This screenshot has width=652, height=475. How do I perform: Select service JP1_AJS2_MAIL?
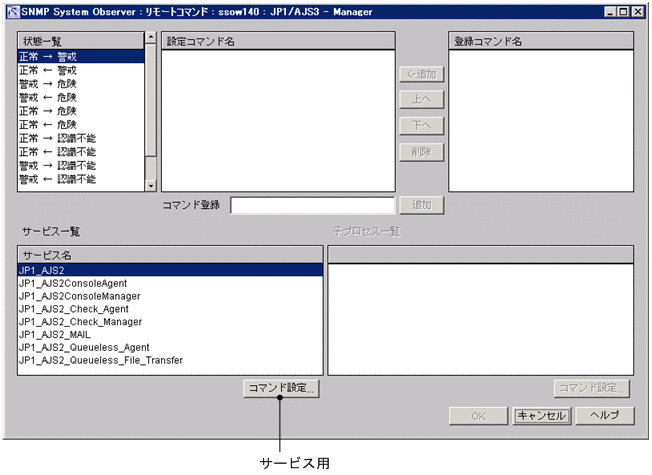[x=170, y=334]
